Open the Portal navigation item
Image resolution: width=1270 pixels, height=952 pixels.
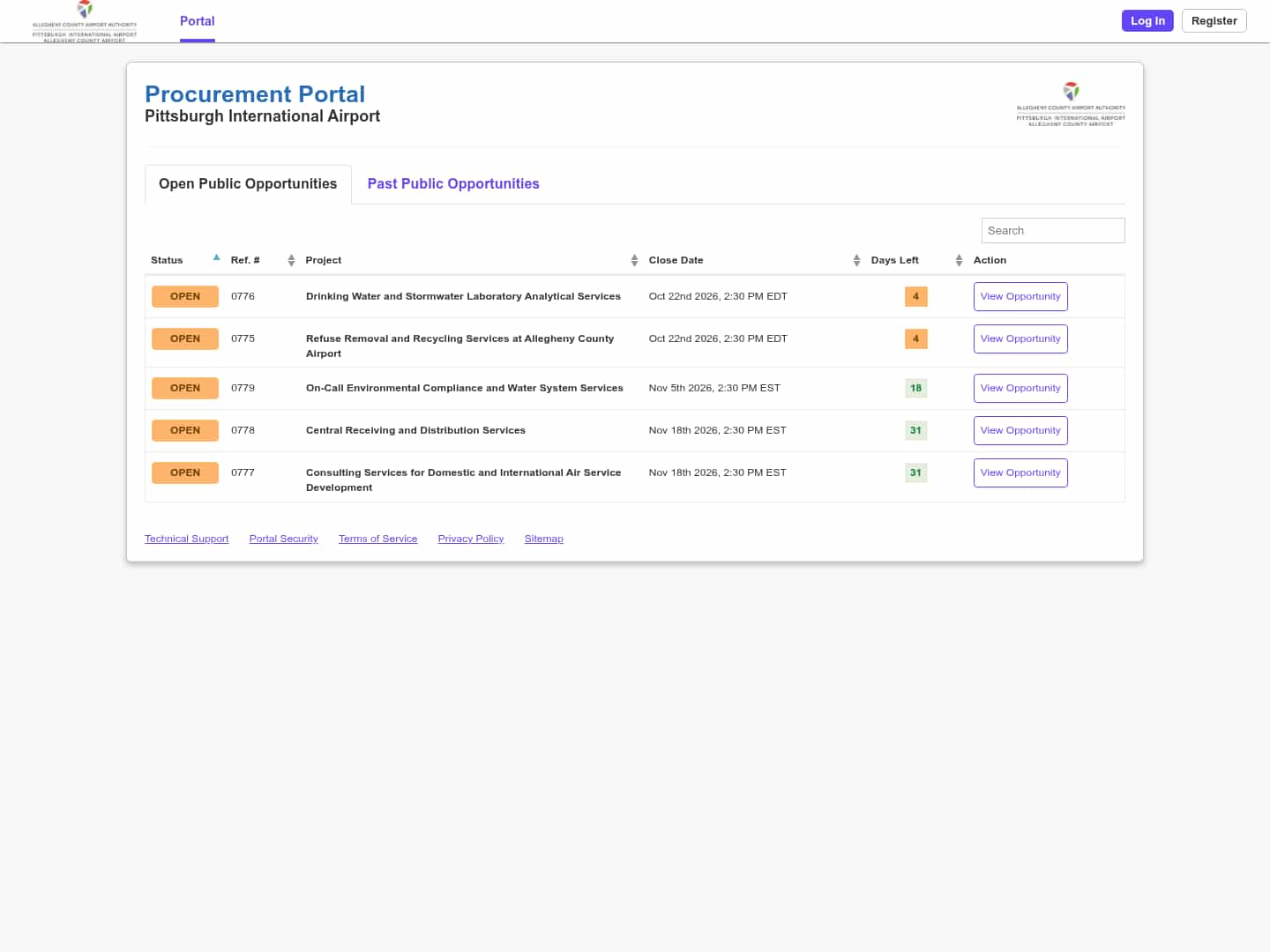coord(198,21)
